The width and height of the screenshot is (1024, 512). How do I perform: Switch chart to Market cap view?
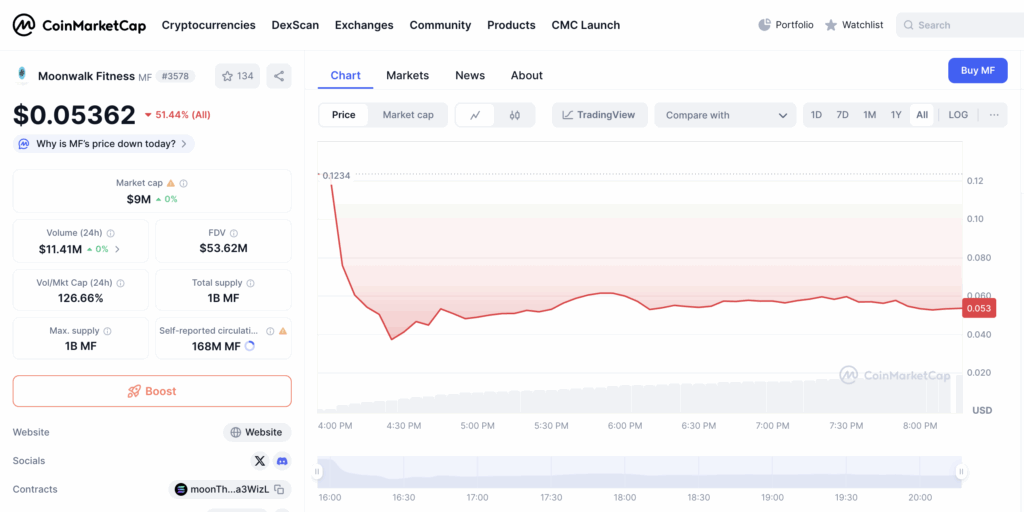(x=408, y=115)
